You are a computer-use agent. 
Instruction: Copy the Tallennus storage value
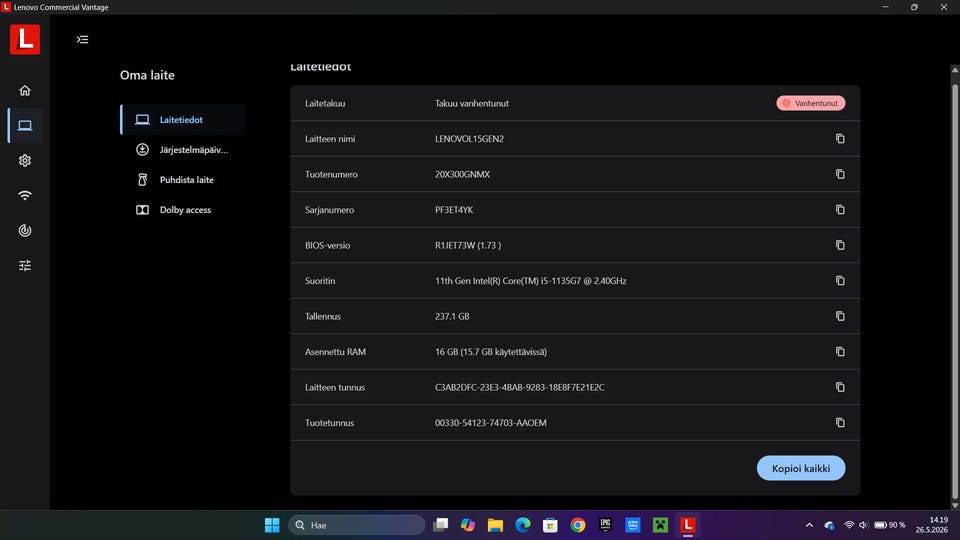[x=840, y=316]
